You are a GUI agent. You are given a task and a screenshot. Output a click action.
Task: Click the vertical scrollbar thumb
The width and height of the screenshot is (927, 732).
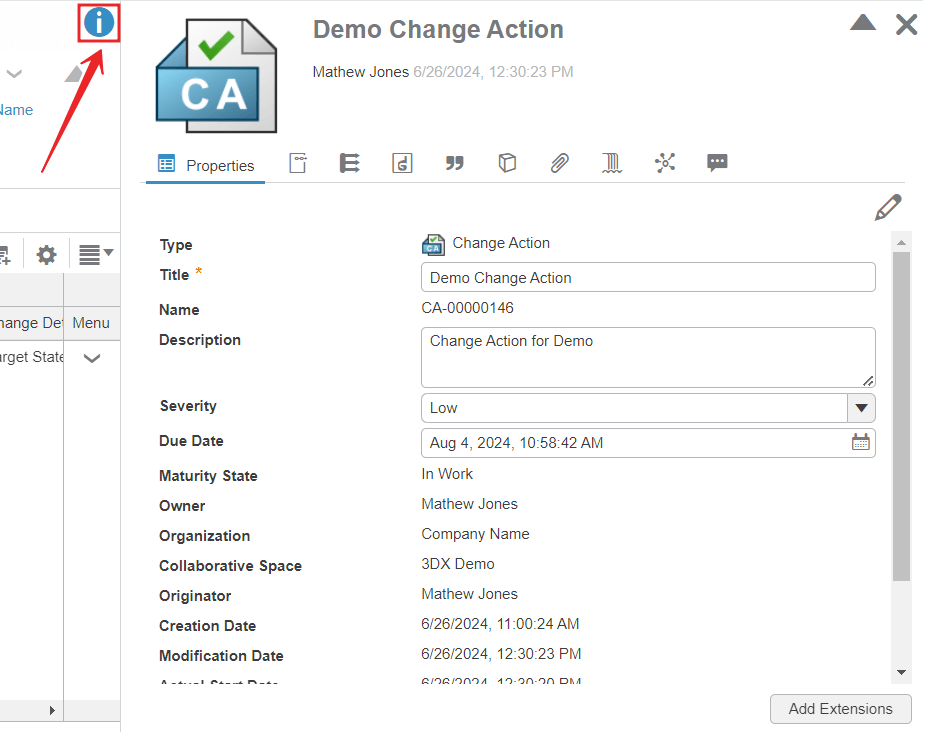coord(901,416)
